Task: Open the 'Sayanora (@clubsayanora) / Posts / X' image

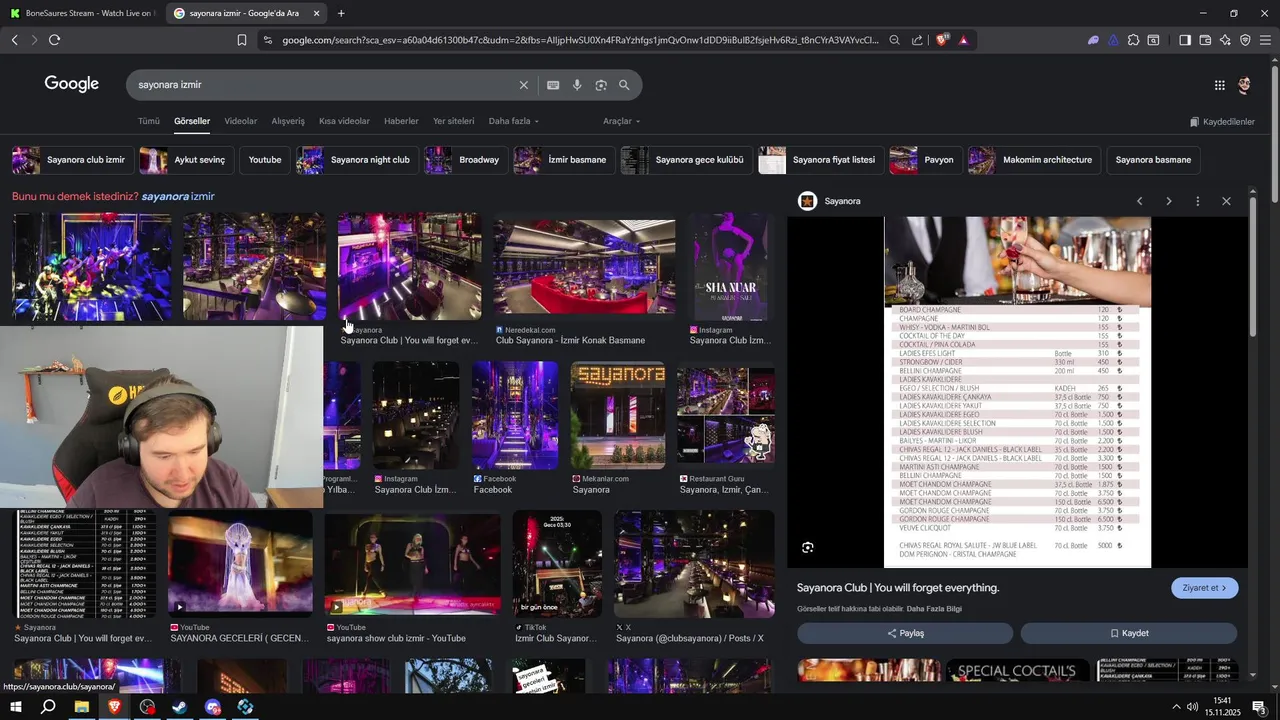Action: tap(694, 564)
